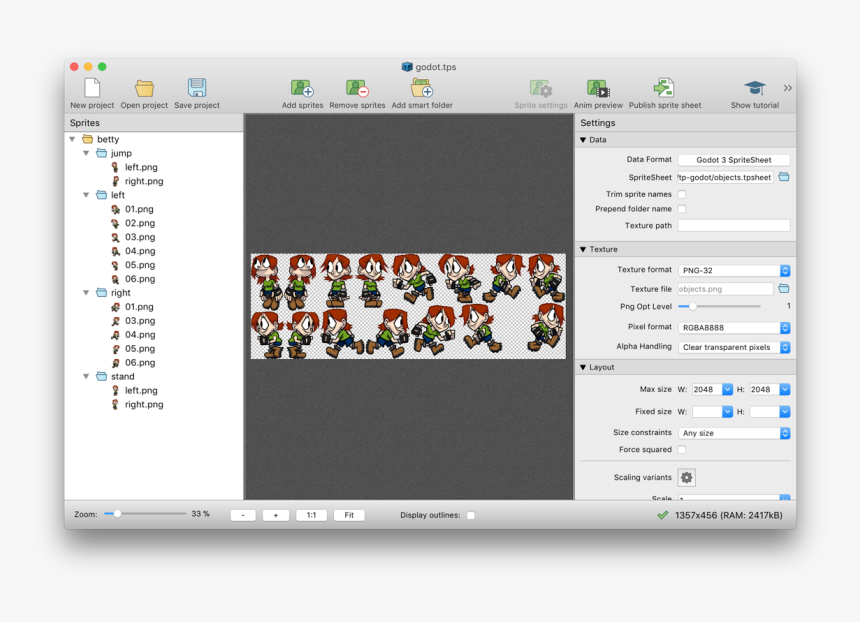Click the SpriteSheet path field
This screenshot has height=622, width=860.
pyautogui.click(x=726, y=177)
